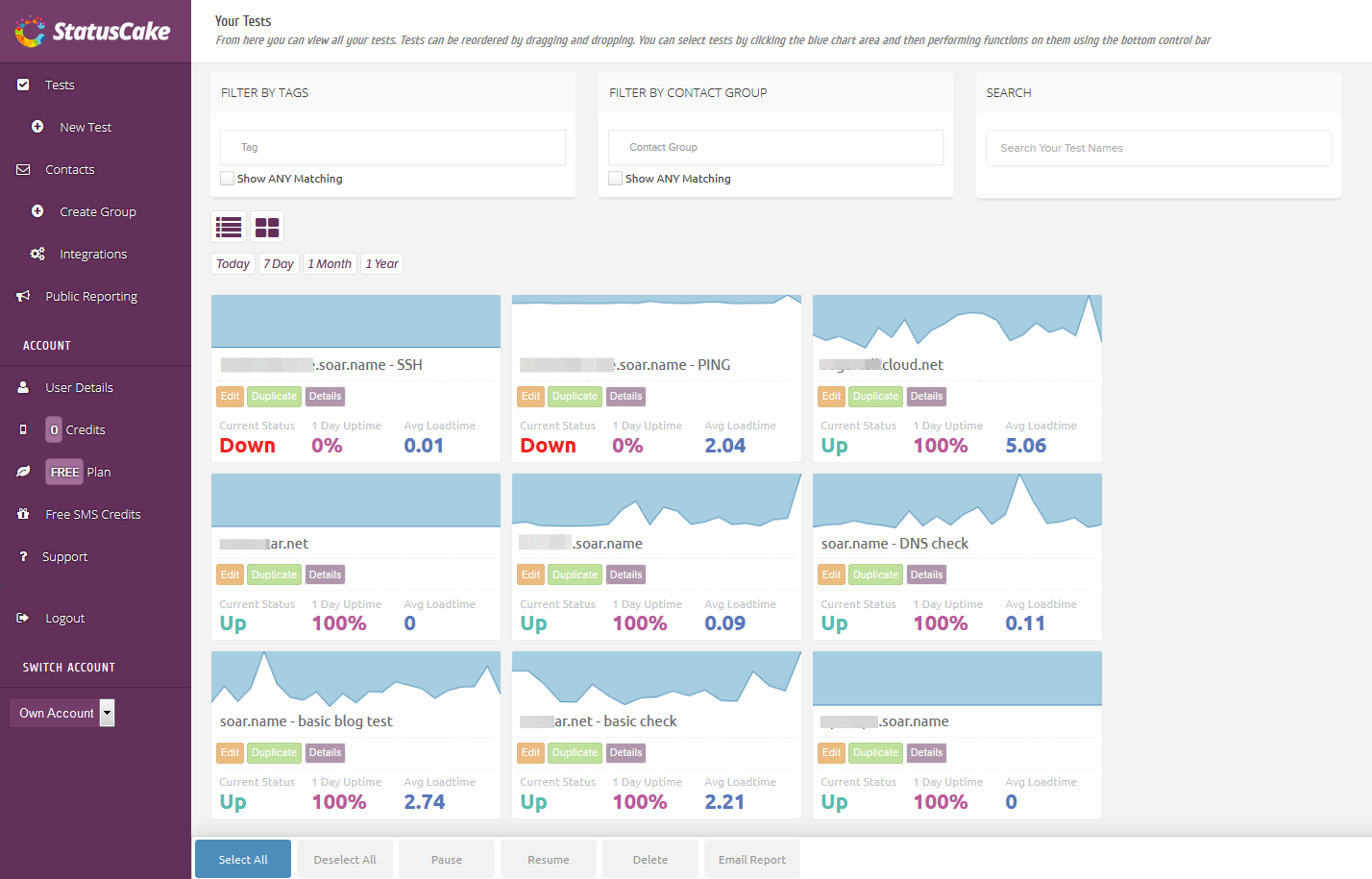Screen dimensions: 1372x879
Task: Open the Tag filter field
Action: point(392,147)
